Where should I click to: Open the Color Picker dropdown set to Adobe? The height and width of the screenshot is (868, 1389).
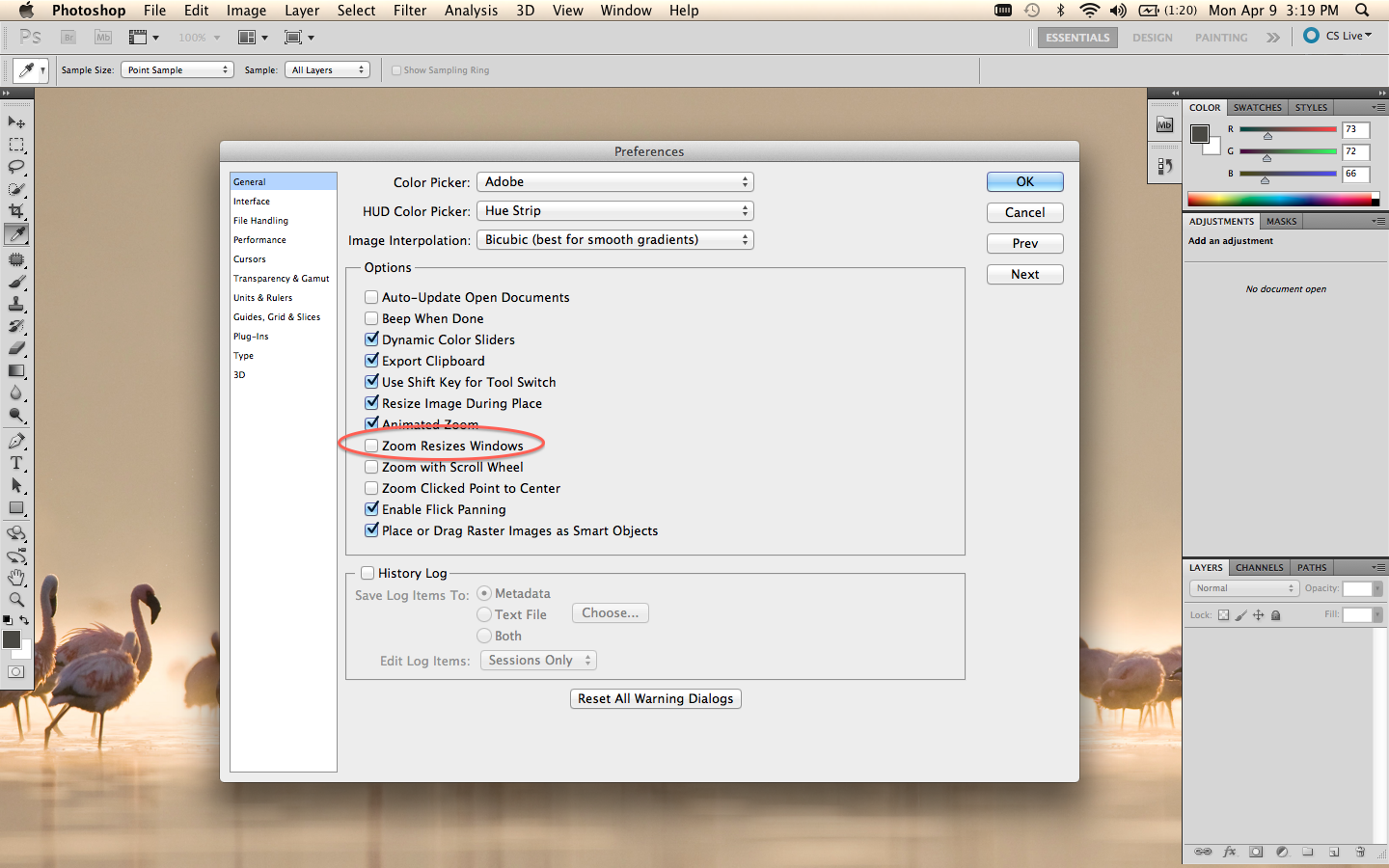615,181
